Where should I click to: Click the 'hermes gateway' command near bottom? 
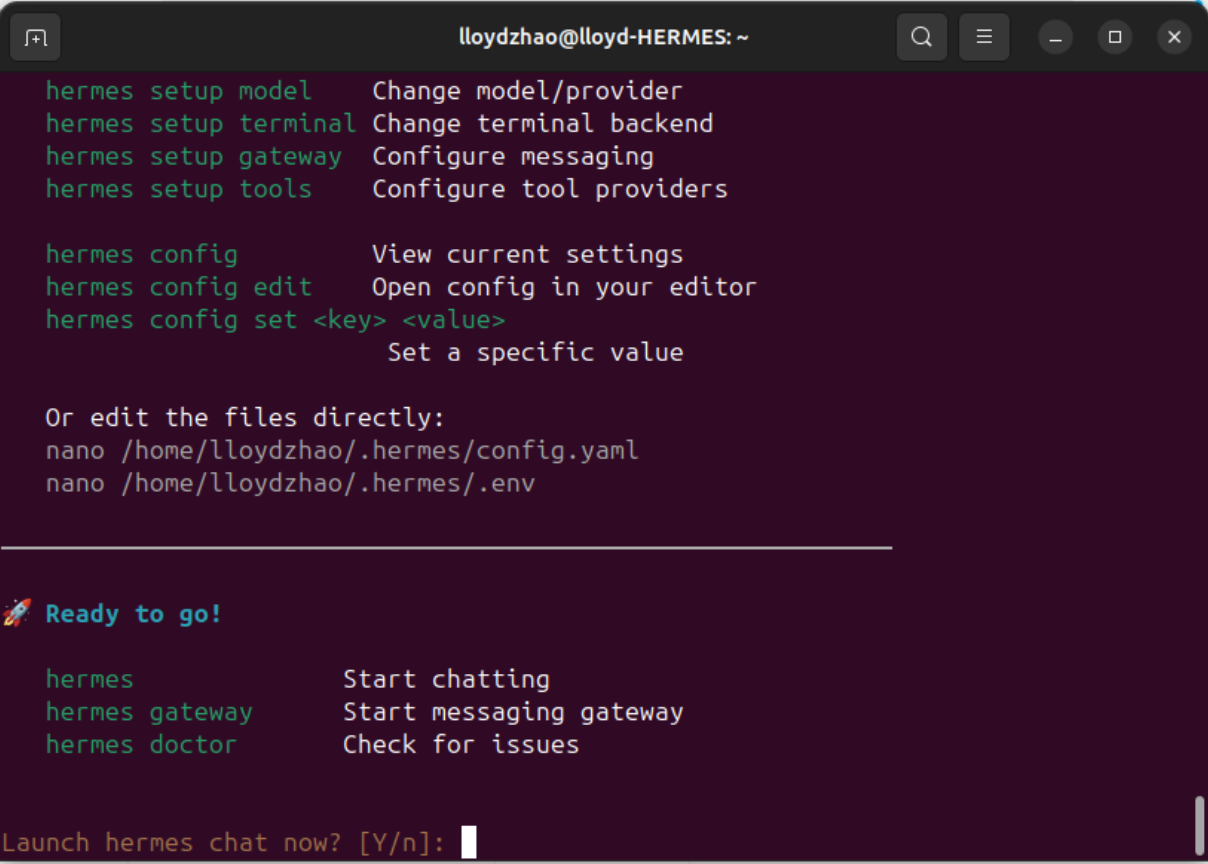coord(149,712)
